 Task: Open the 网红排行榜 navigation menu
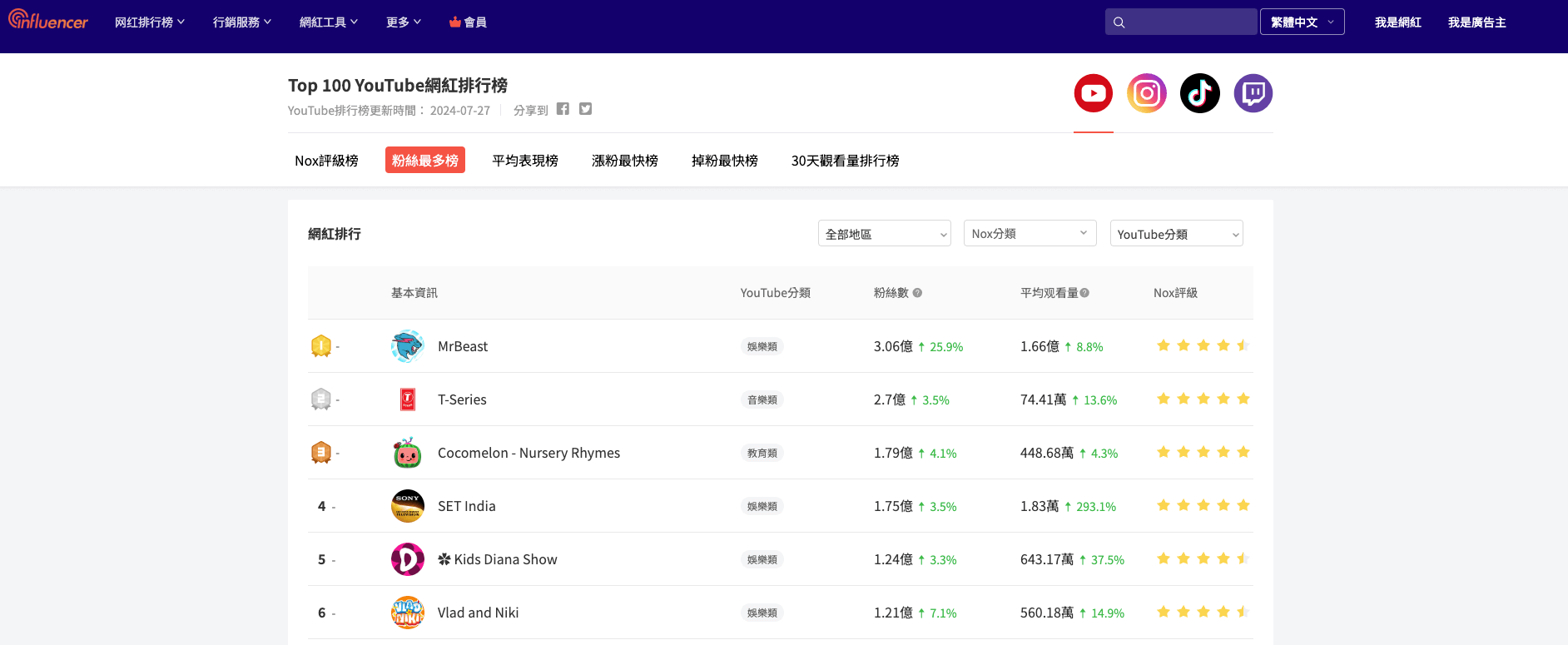click(149, 22)
